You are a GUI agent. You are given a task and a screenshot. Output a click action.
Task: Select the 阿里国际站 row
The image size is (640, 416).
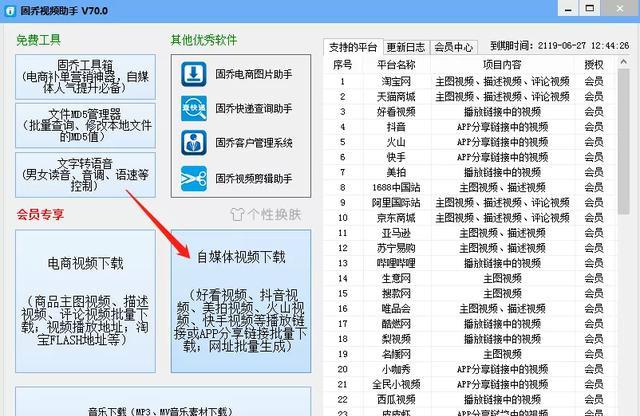pos(469,202)
